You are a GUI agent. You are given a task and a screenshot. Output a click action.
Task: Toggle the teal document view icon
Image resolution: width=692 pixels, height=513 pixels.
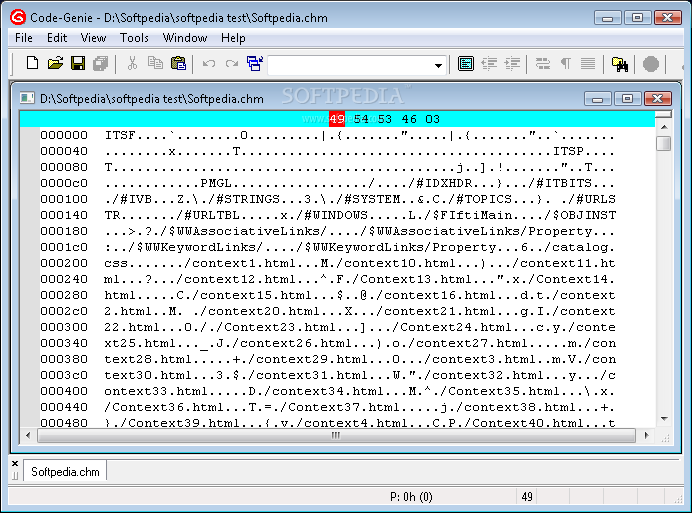[x=466, y=64]
